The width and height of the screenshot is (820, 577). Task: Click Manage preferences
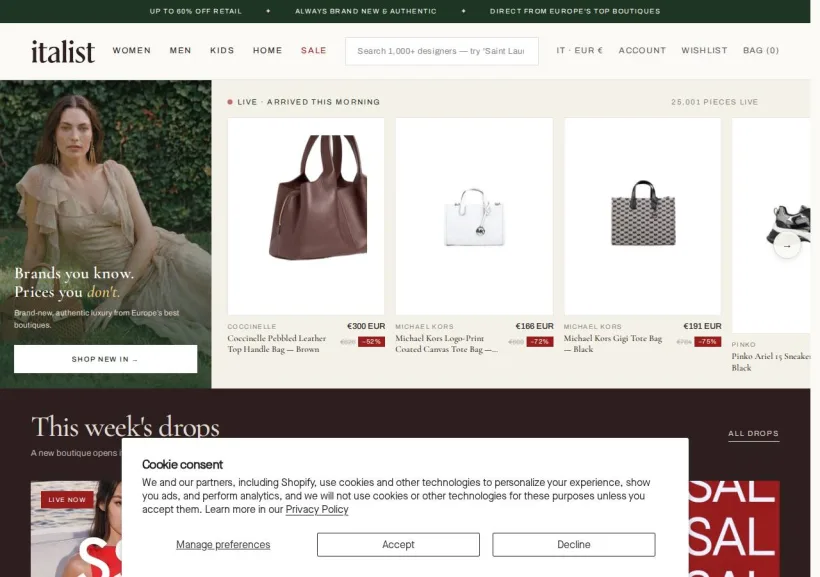[223, 545]
